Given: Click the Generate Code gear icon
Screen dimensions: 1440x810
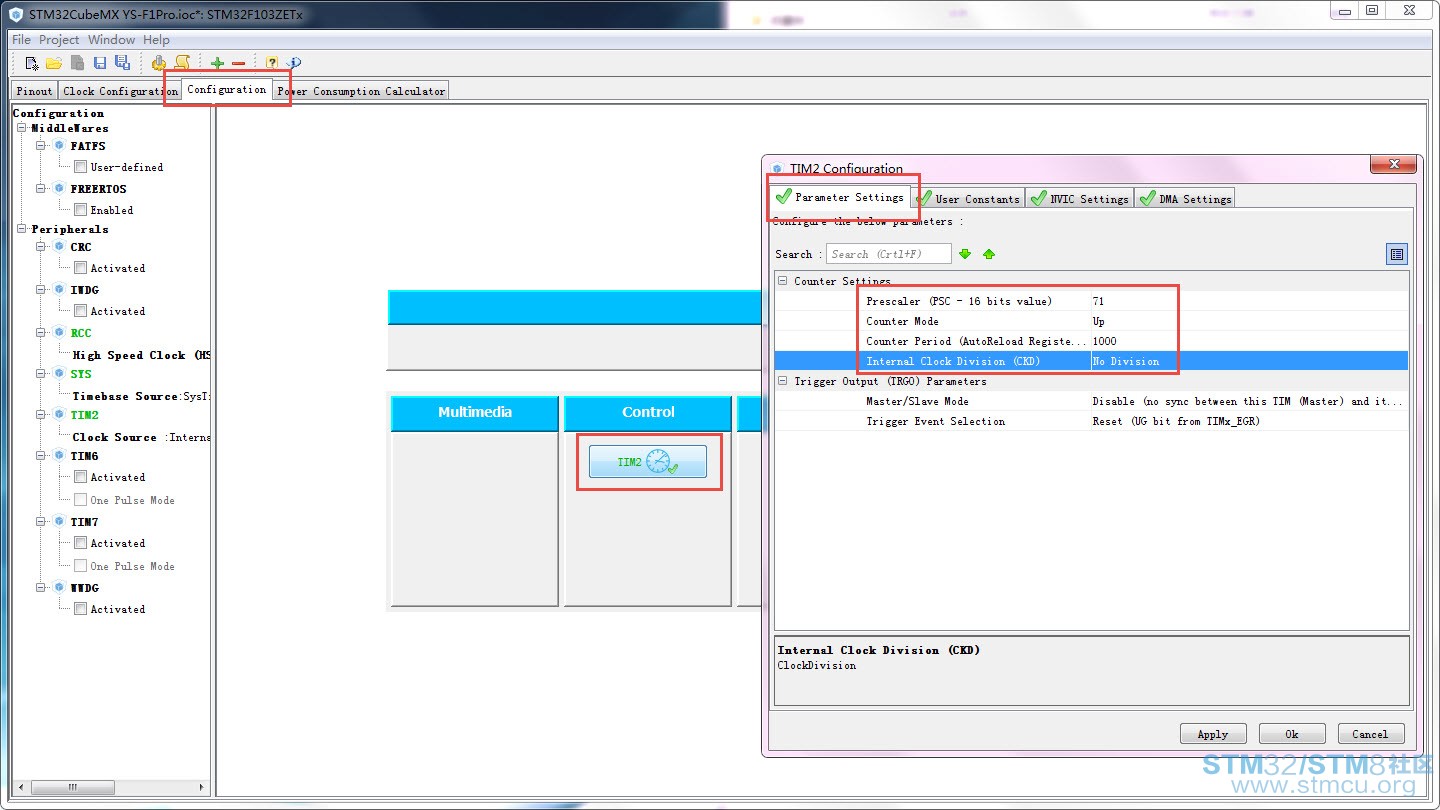Looking at the screenshot, I should [159, 63].
